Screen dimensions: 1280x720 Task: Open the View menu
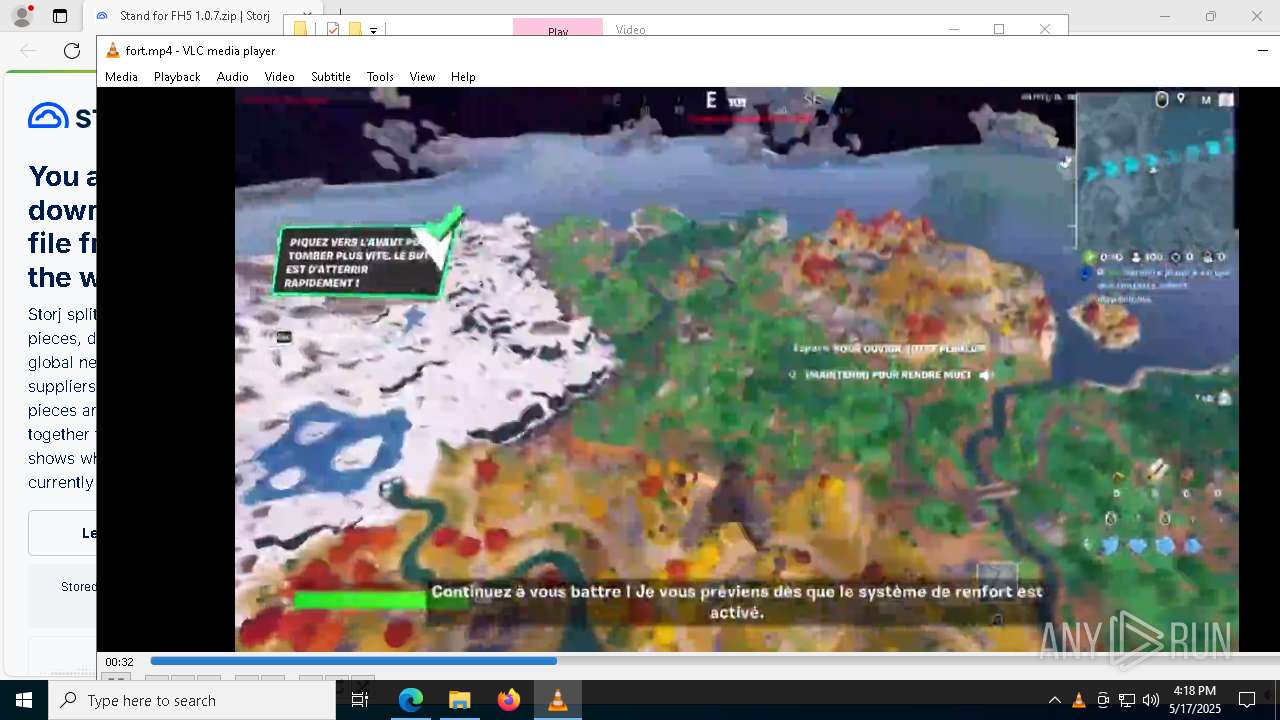422,77
